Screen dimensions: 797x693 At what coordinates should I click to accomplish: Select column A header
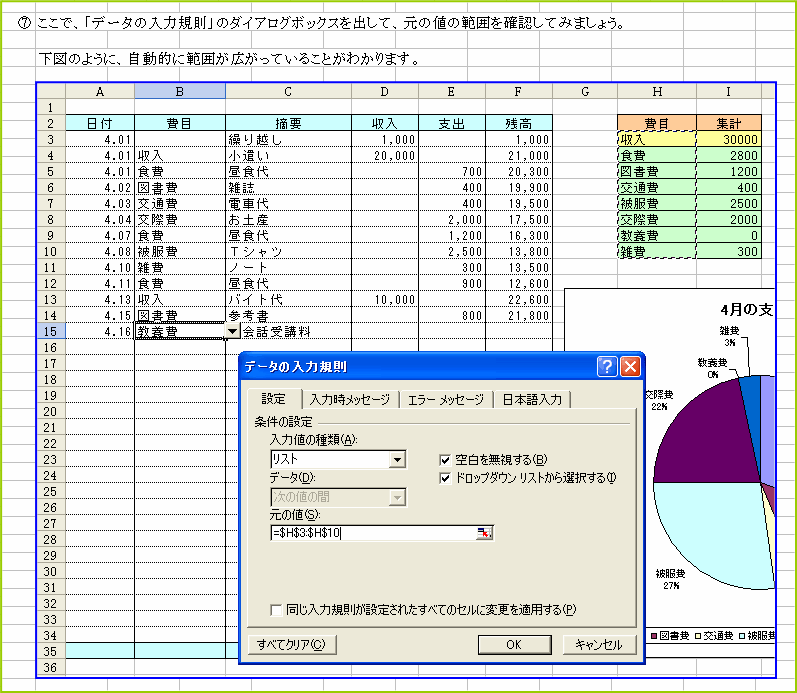click(100, 92)
